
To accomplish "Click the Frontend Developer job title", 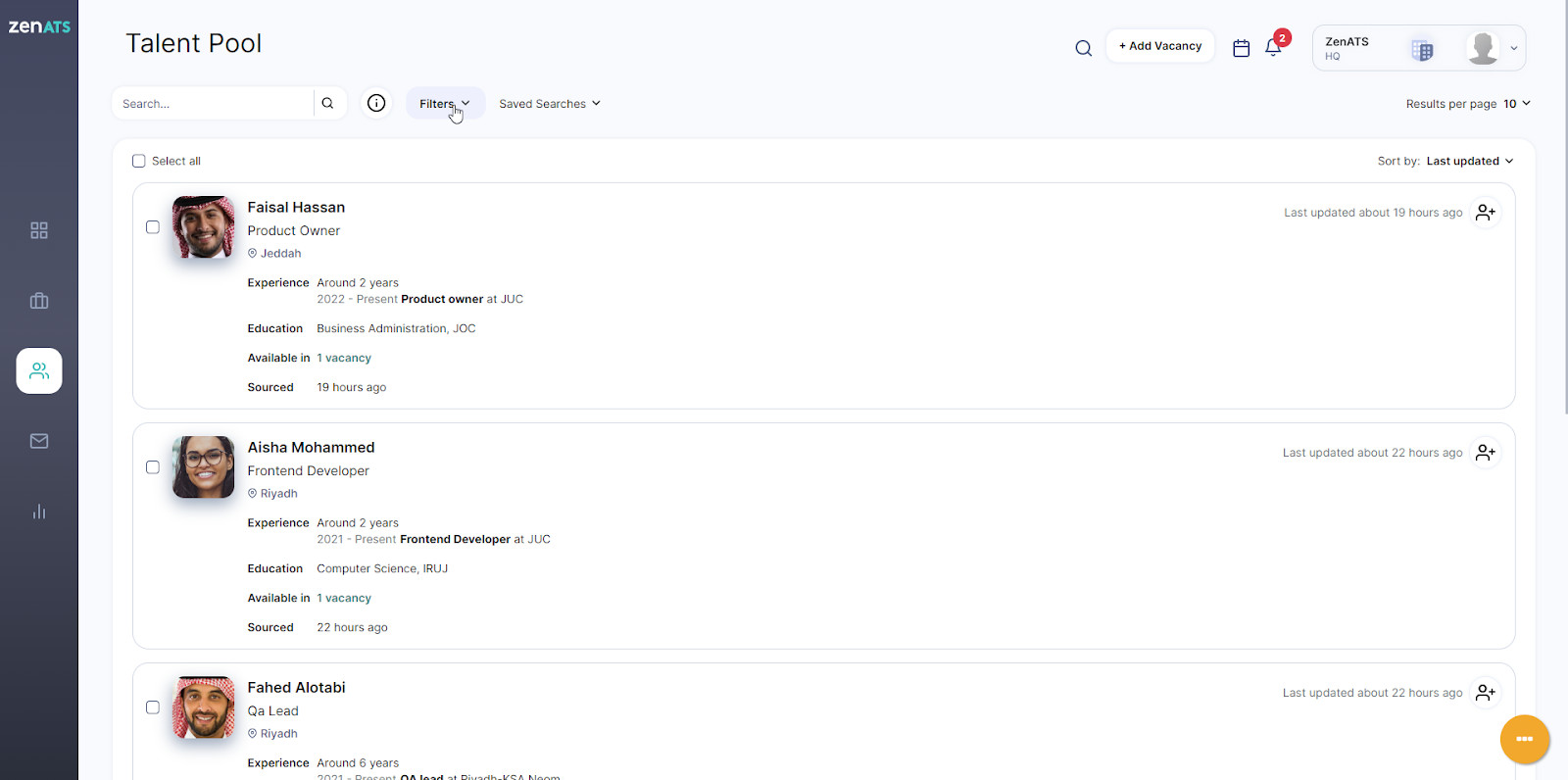I will tap(309, 470).
